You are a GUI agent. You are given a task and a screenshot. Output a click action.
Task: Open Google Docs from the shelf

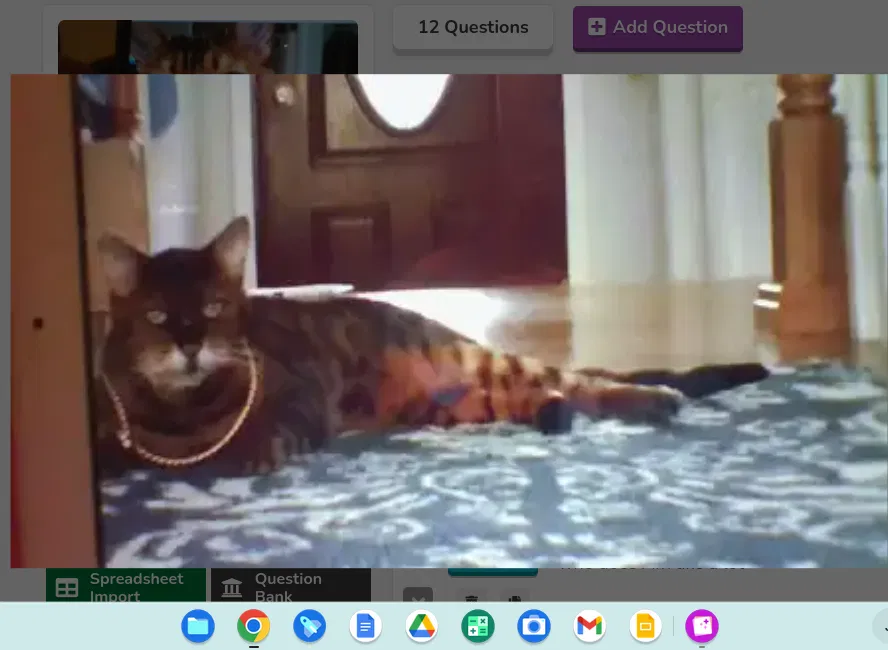[365, 626]
